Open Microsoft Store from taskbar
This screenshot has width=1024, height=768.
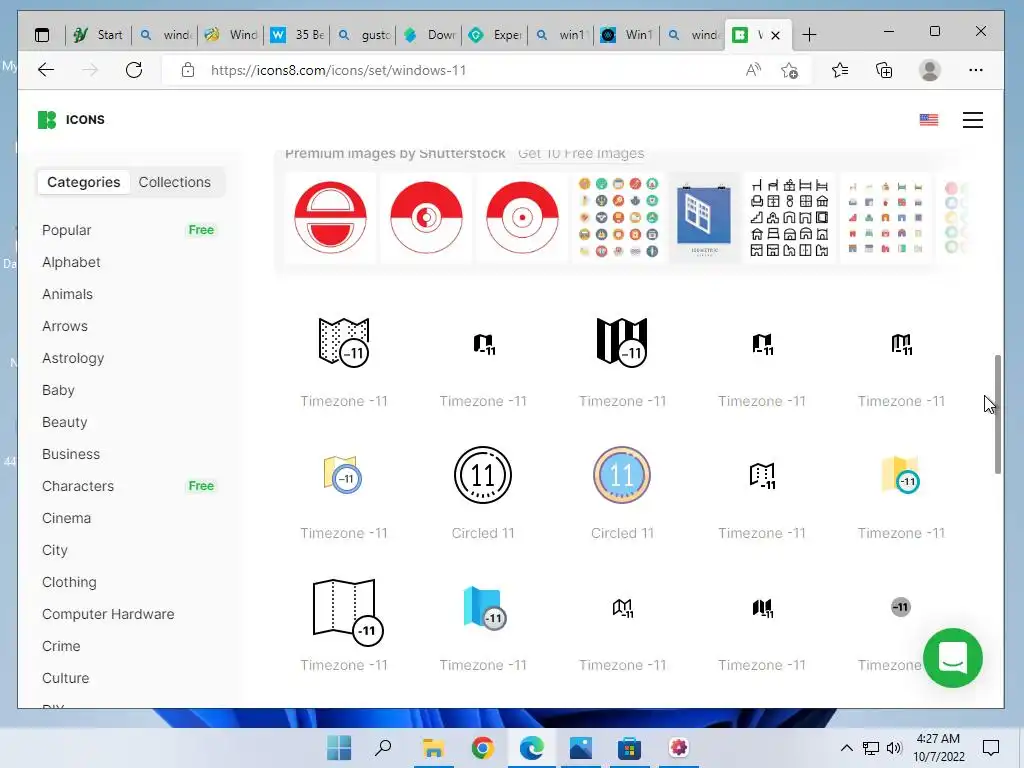click(629, 748)
